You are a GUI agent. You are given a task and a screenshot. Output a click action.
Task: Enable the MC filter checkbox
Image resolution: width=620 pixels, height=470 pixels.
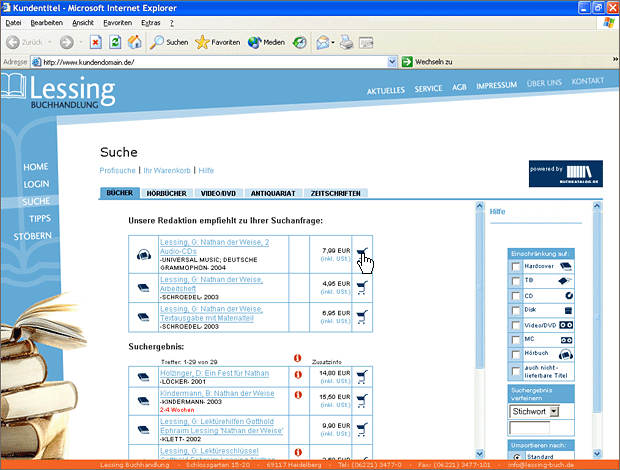(516, 340)
